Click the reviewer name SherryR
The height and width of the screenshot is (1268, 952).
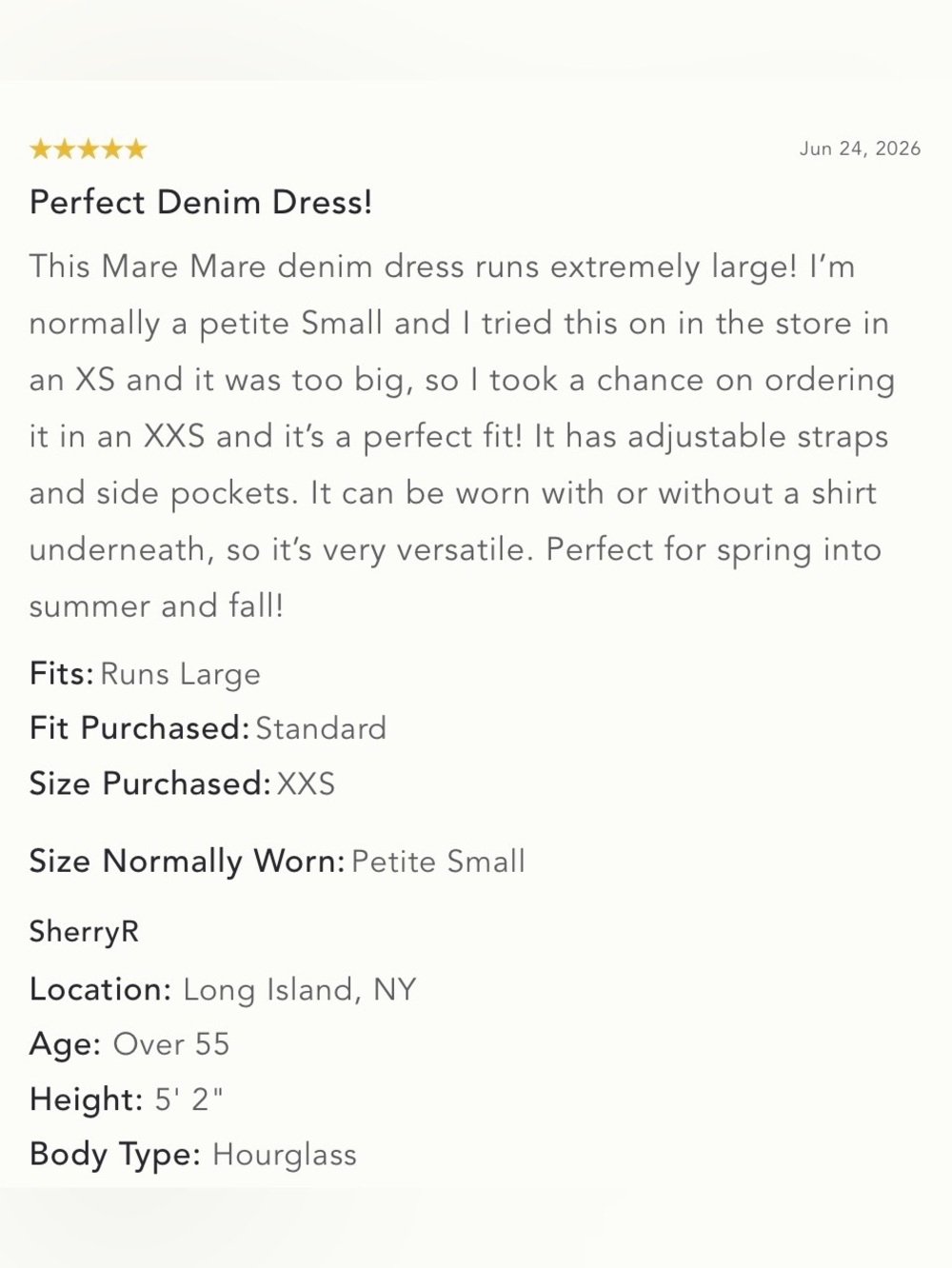click(84, 931)
